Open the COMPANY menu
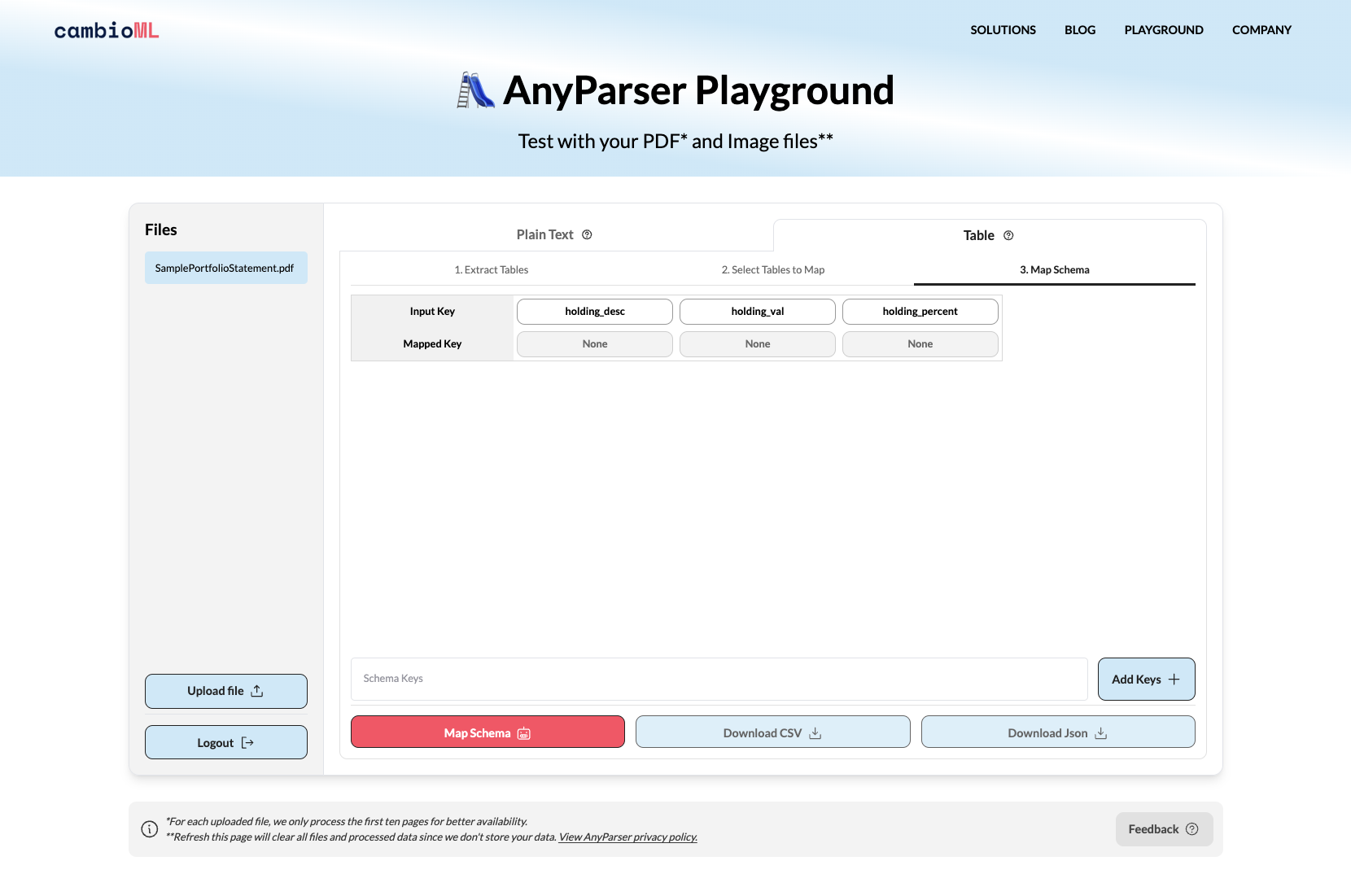Screen dimensions: 1351x896 point(1261,30)
